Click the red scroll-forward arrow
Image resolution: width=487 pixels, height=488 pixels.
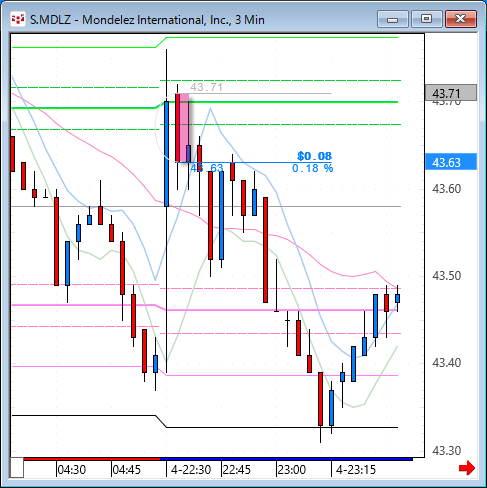[467, 468]
